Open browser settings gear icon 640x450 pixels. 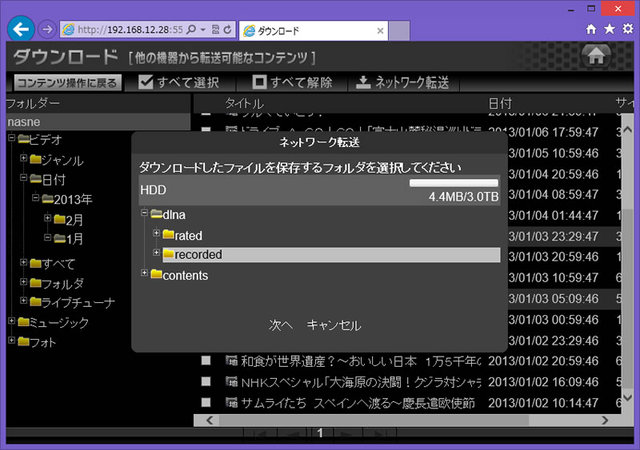click(628, 28)
